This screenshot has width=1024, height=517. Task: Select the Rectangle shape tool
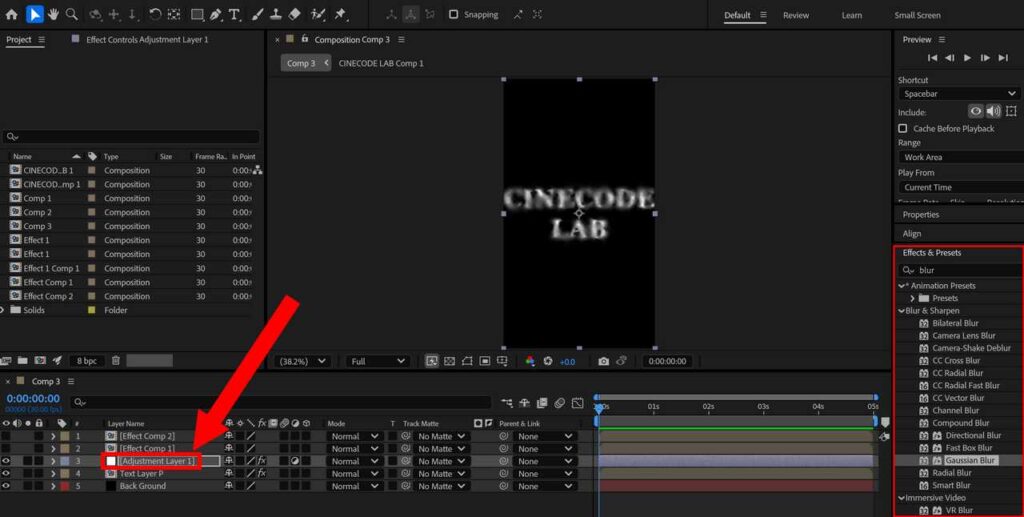[197, 14]
